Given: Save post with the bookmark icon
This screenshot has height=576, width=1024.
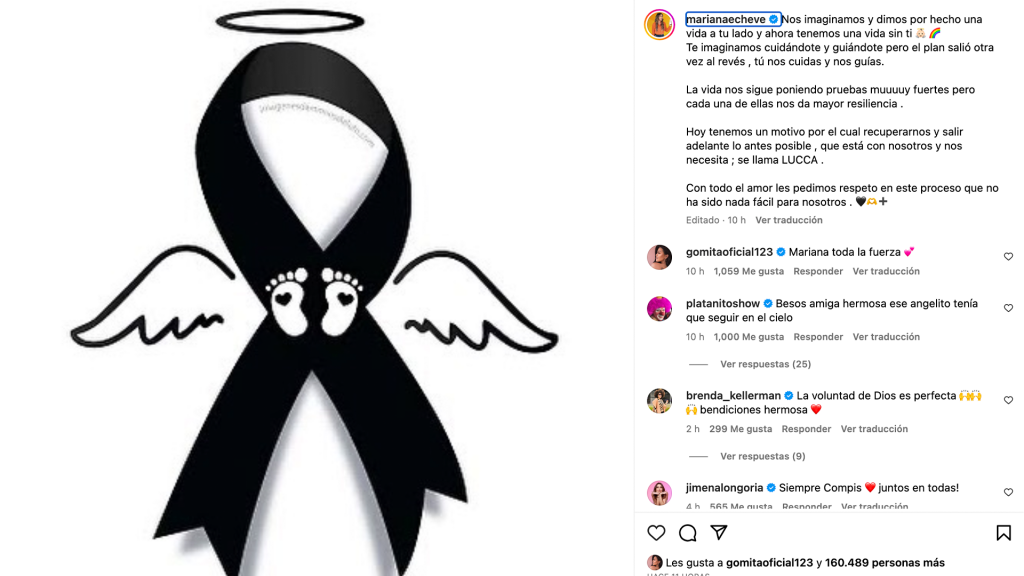Looking at the screenshot, I should 1003,533.
